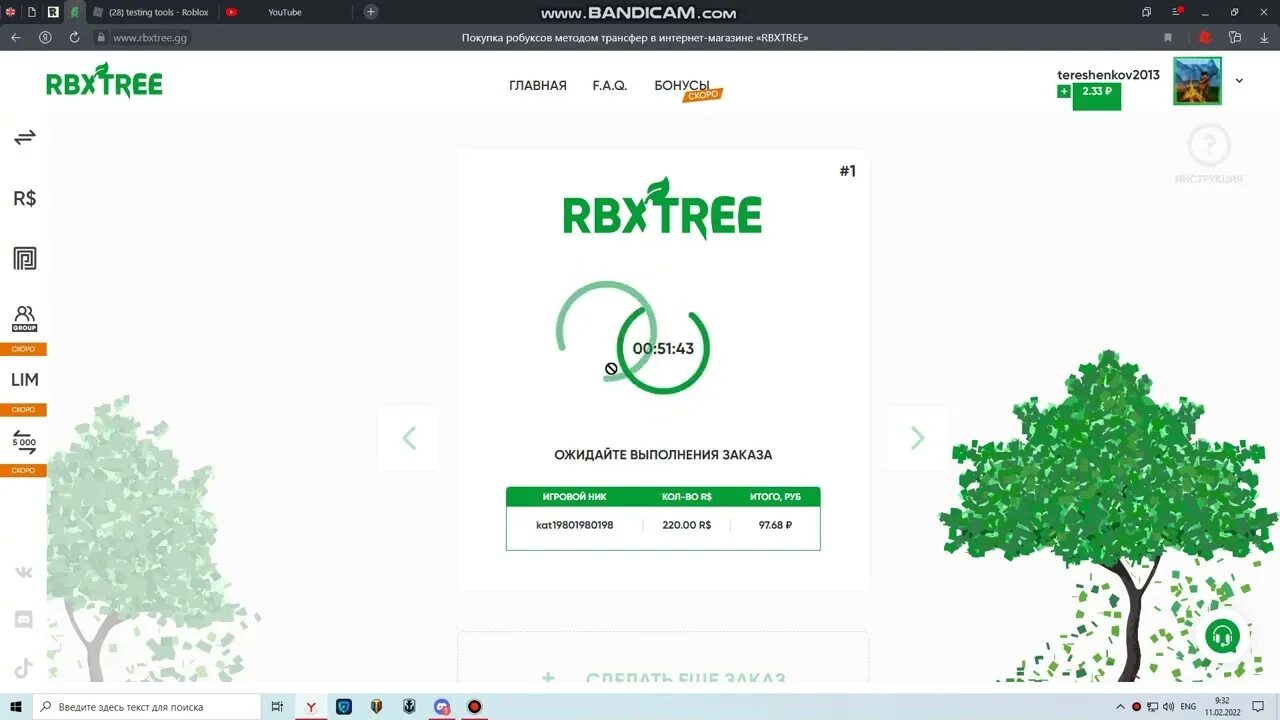
Task: Open the Windows Start menu
Action: tap(16, 707)
